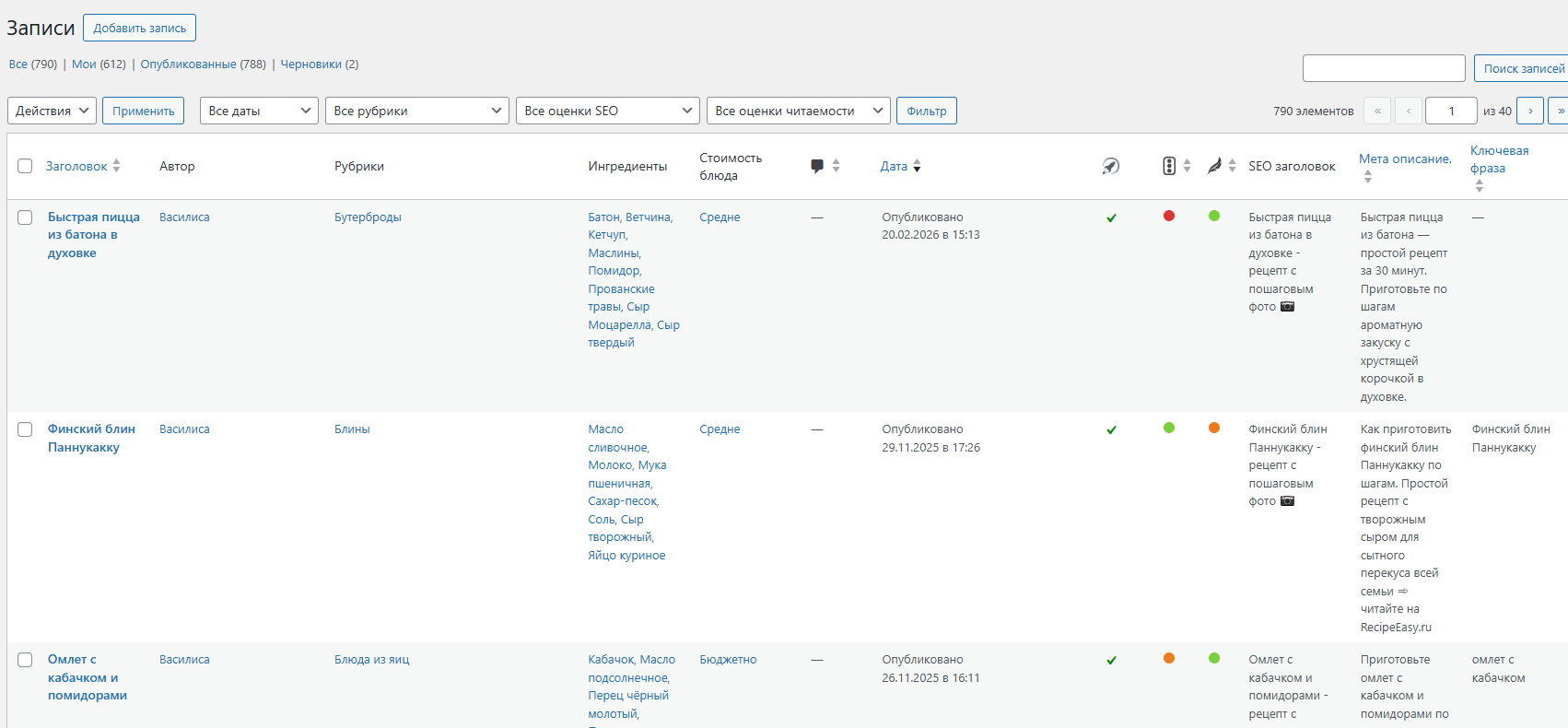Show Черновики (2) posts
The width and height of the screenshot is (1568, 728).
point(320,65)
